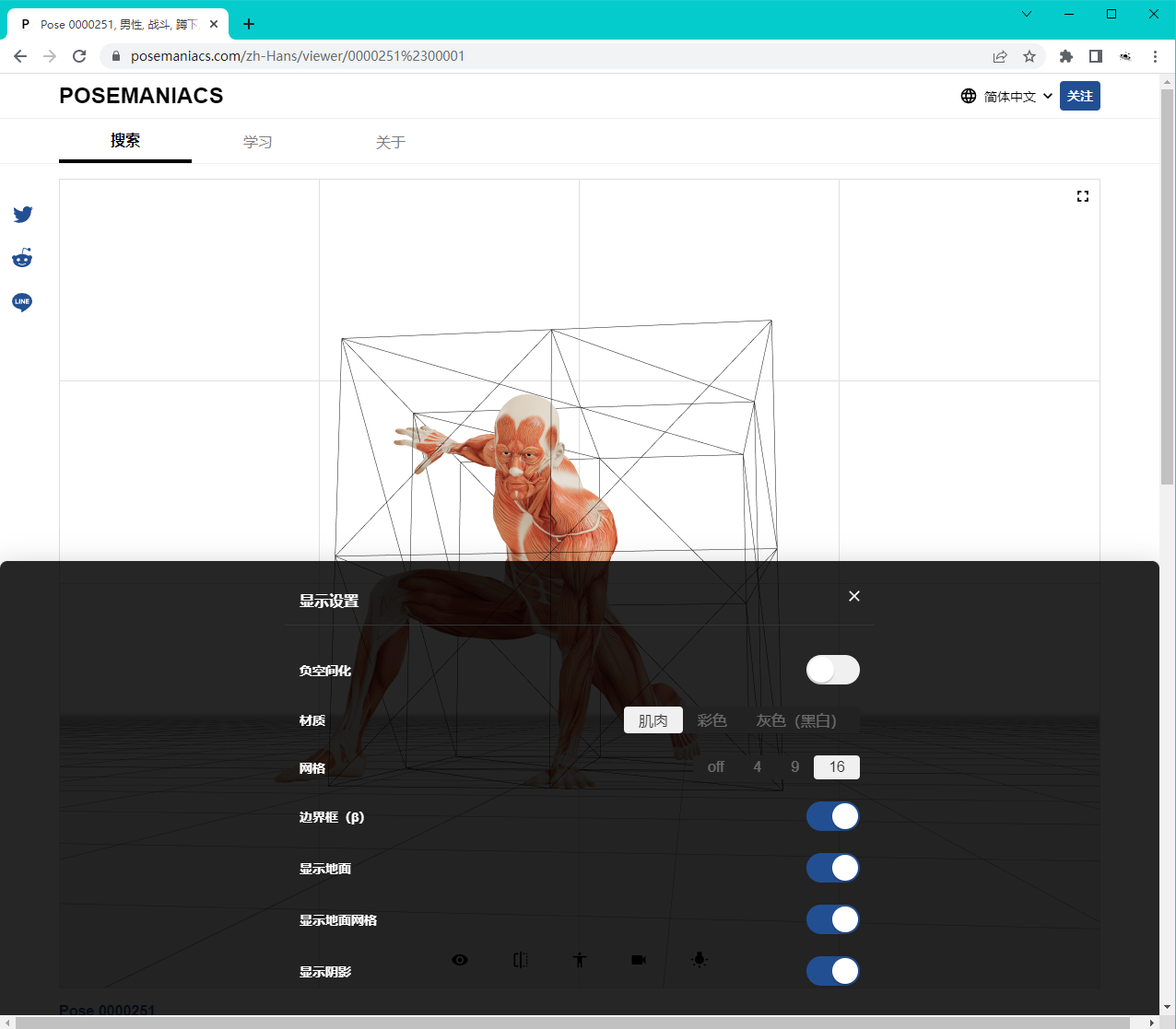Viewport: 1176px width, 1029px height.
Task: Close the 显示设置 panel
Action: pos(854,596)
